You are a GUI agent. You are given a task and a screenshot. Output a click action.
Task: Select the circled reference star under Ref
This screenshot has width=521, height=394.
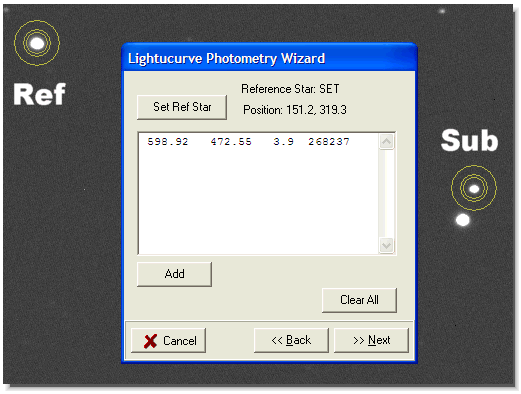[37, 43]
